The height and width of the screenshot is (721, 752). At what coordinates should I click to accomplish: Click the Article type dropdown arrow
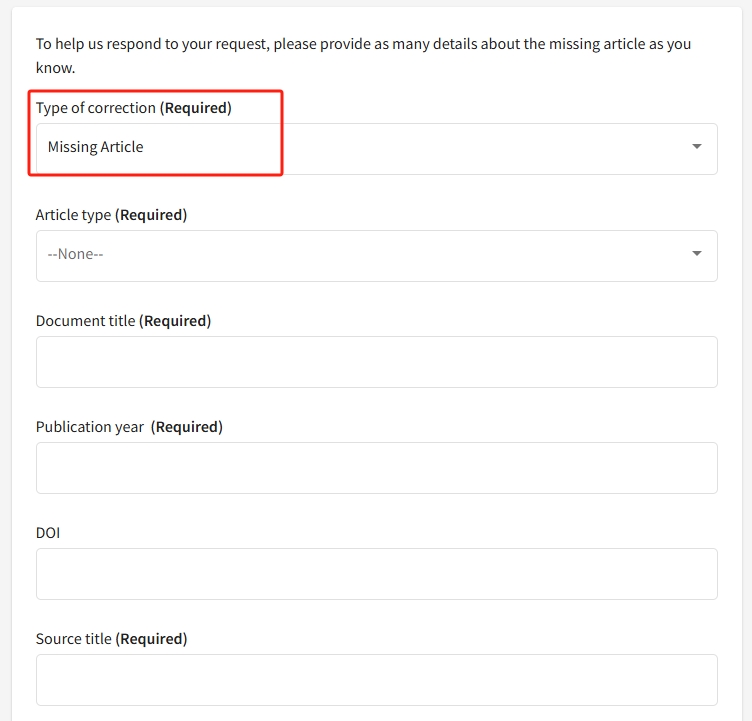point(696,254)
